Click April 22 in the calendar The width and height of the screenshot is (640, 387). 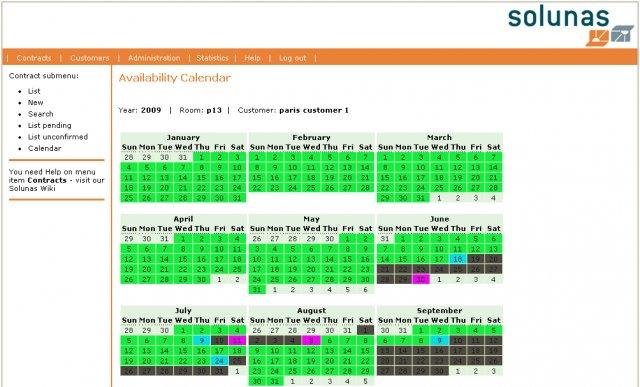183,269
